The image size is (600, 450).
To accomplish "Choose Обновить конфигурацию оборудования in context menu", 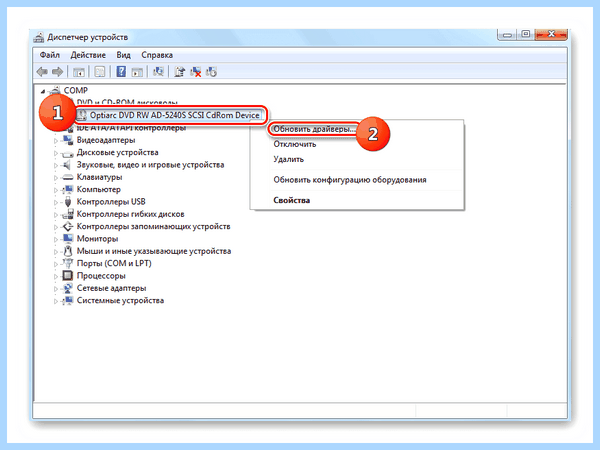I will (350, 180).
